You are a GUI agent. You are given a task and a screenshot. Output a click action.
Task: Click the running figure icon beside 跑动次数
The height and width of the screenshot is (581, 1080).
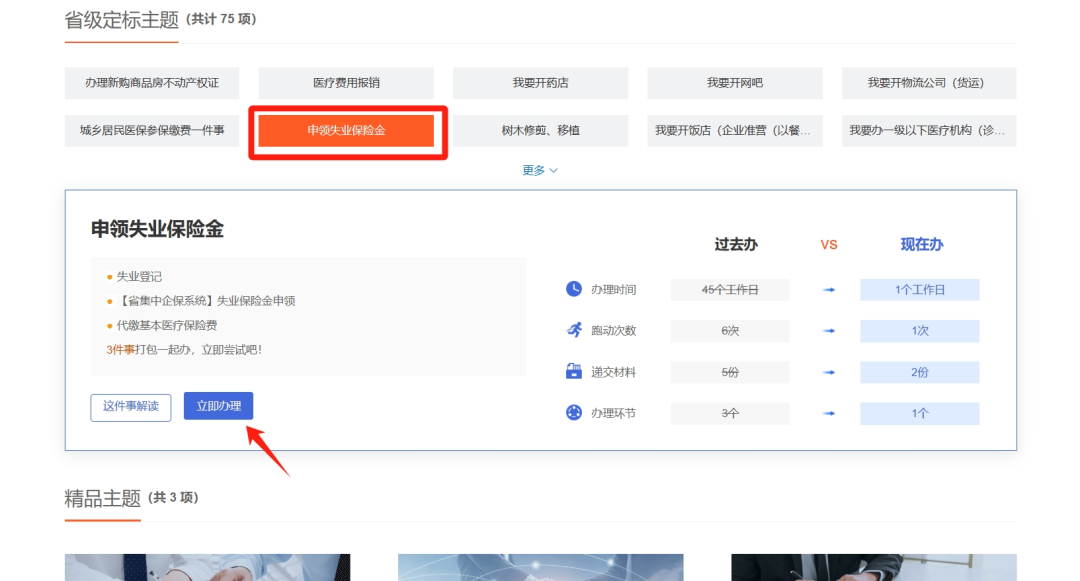[x=574, y=330]
